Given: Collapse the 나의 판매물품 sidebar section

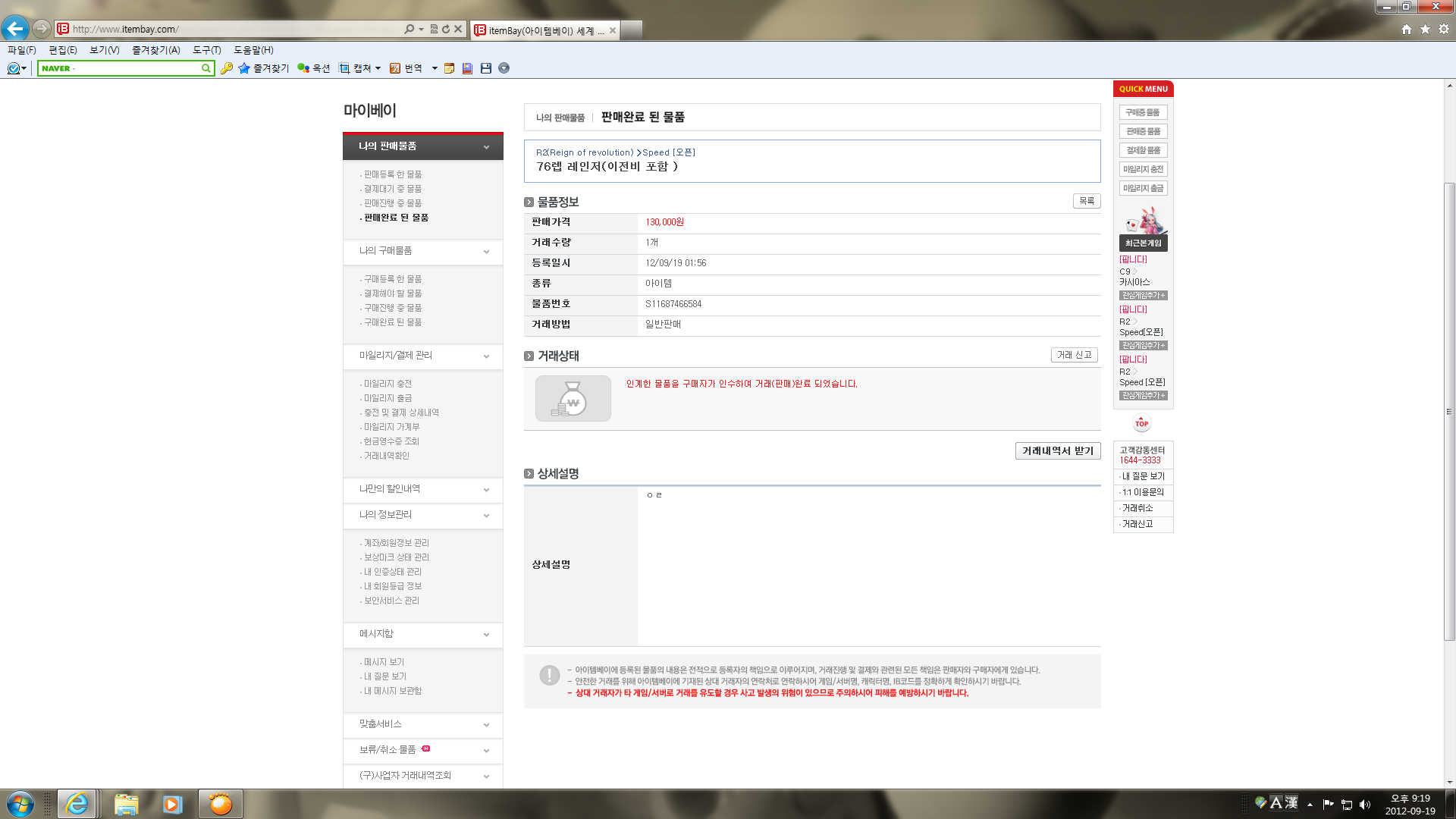Looking at the screenshot, I should coord(486,147).
